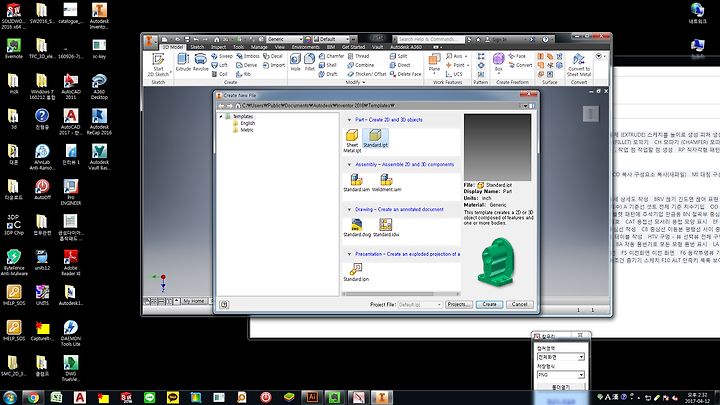
Task: Select the Draft tool
Action: 328,74
